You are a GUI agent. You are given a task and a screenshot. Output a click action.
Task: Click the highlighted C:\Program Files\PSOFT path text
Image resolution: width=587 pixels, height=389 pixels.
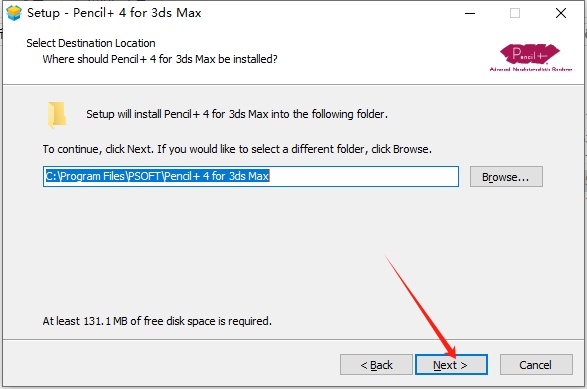(157, 176)
